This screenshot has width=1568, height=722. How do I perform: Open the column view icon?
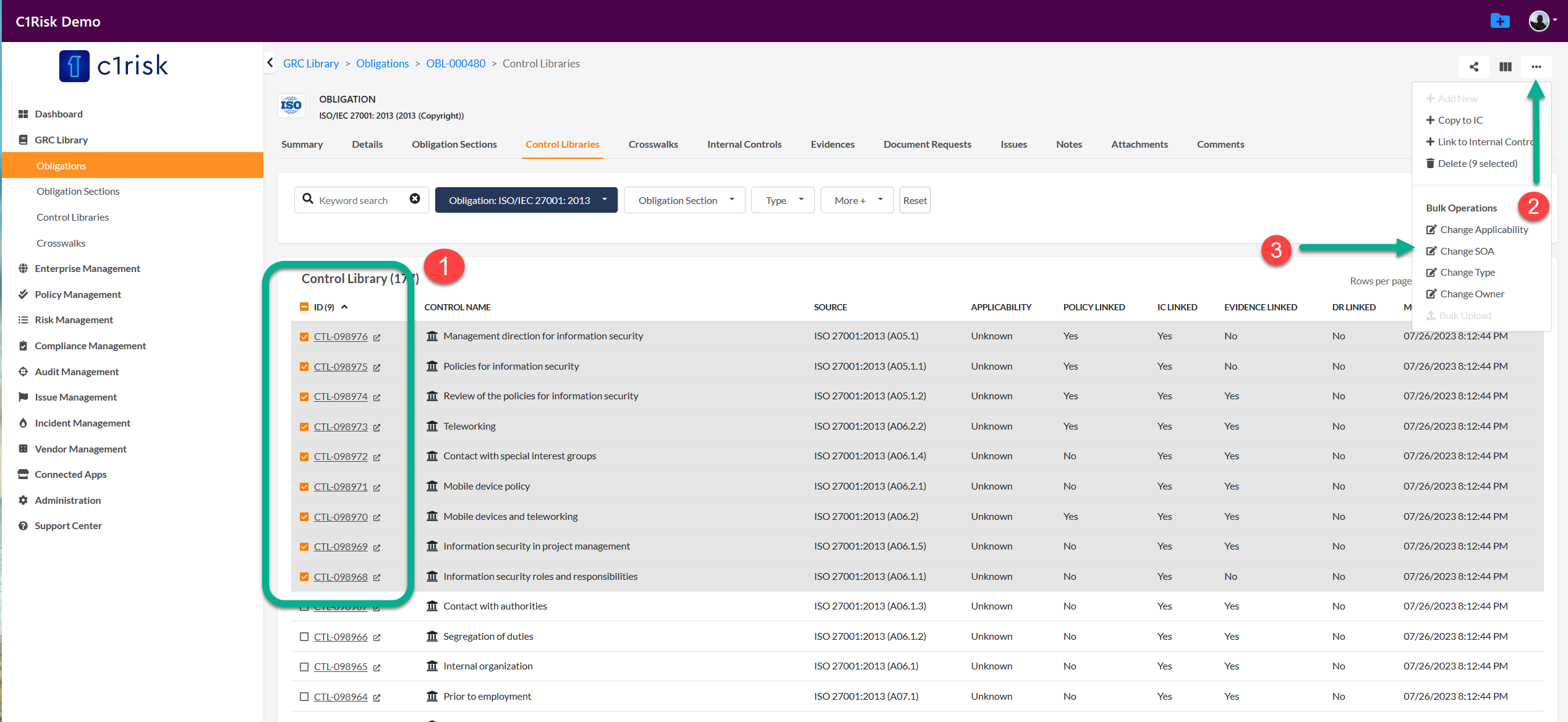click(1505, 67)
